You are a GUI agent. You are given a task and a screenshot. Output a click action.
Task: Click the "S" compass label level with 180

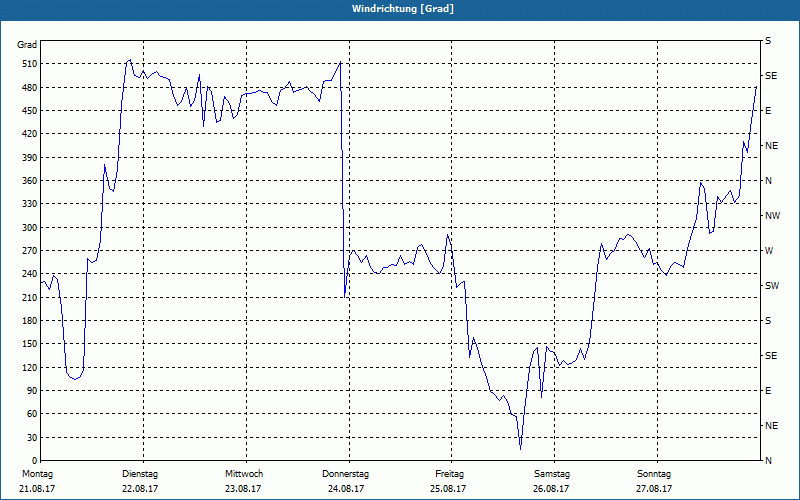click(768, 321)
